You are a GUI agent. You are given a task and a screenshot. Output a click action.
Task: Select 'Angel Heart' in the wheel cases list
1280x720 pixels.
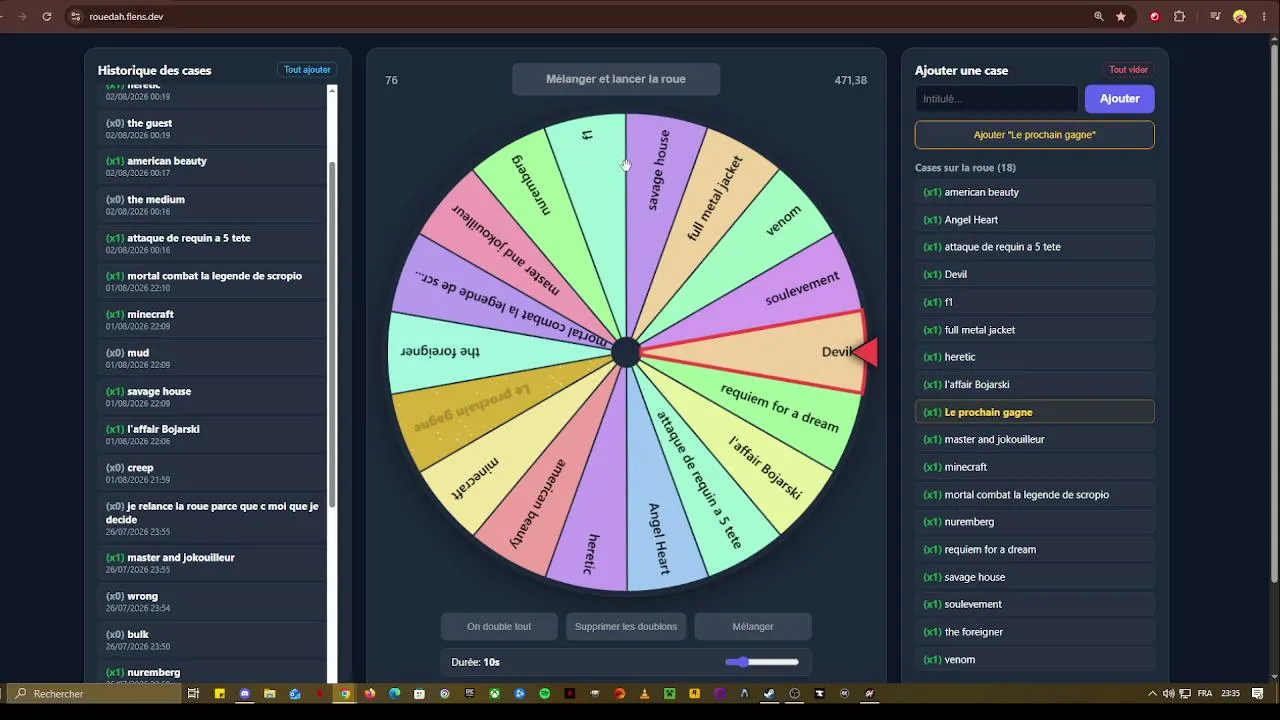[x=1035, y=219]
